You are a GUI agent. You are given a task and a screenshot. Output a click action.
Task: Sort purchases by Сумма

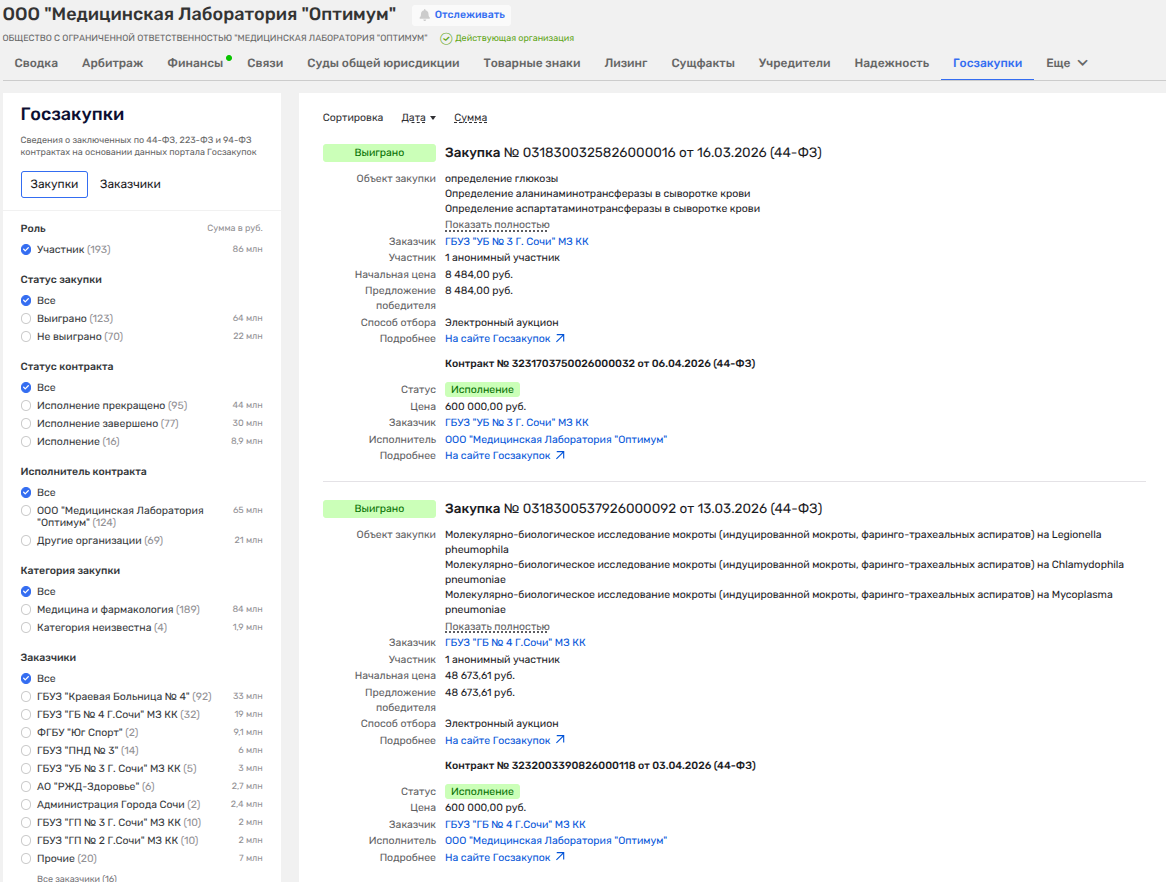coord(470,118)
